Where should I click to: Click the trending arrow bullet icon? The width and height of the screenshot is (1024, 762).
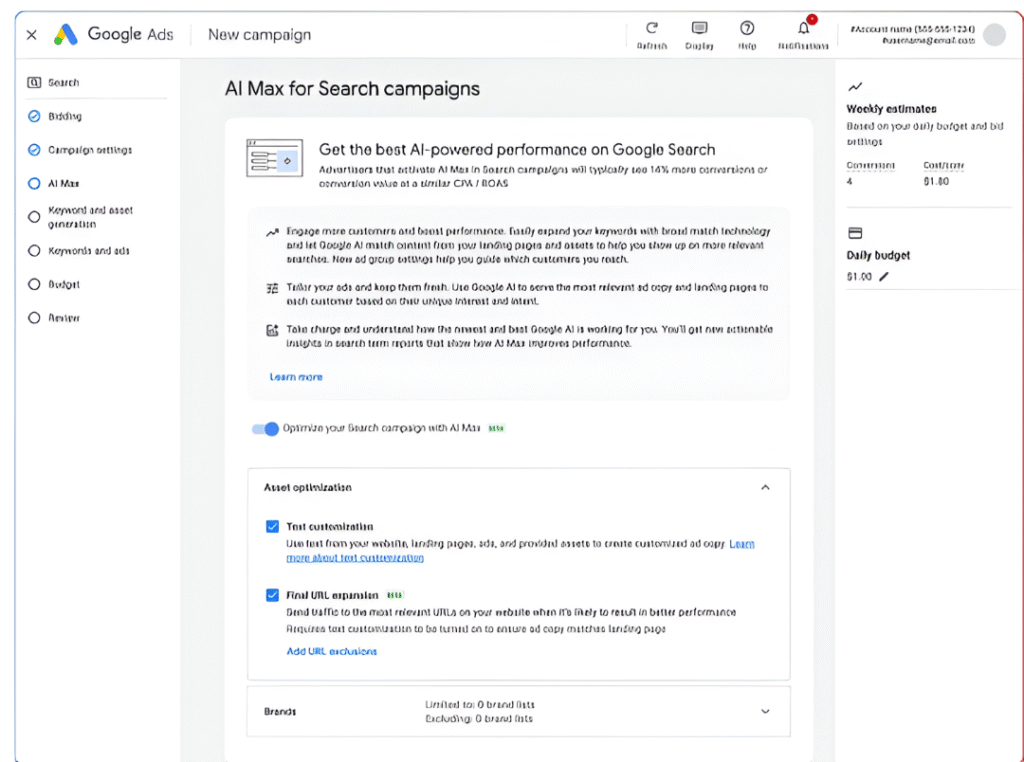coord(272,232)
